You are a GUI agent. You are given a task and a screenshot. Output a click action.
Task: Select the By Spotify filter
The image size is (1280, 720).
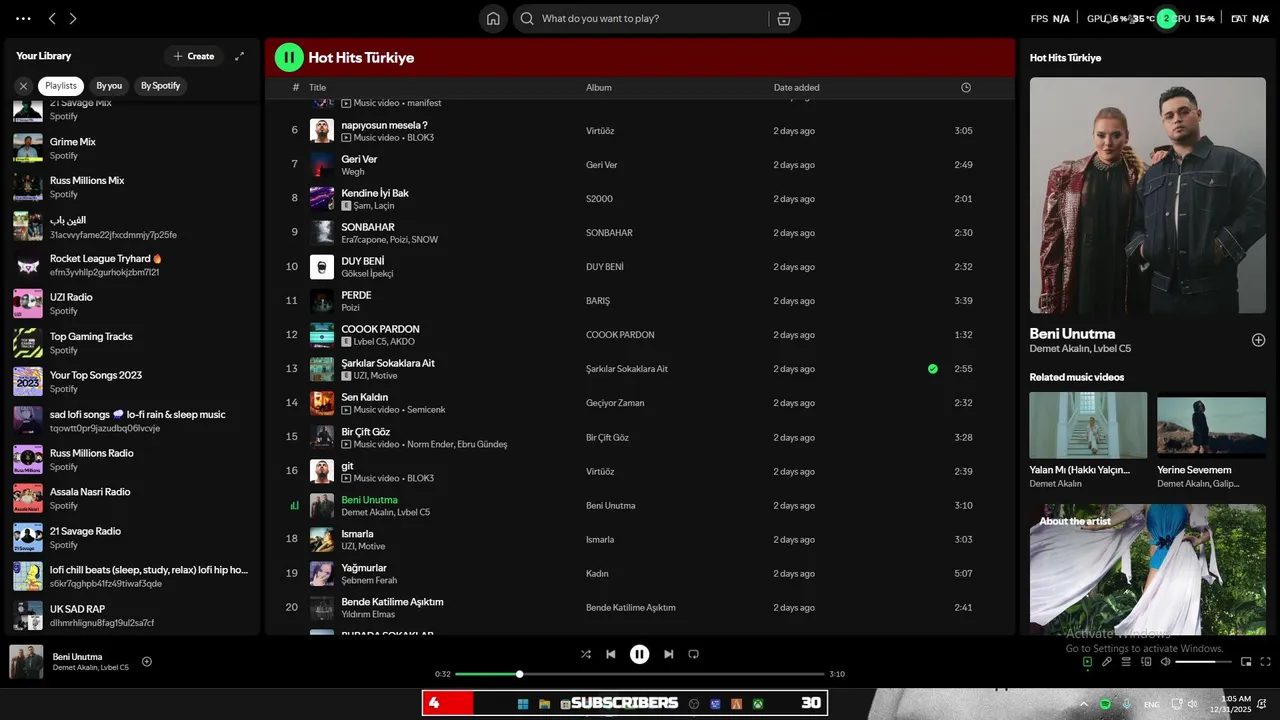tap(160, 86)
